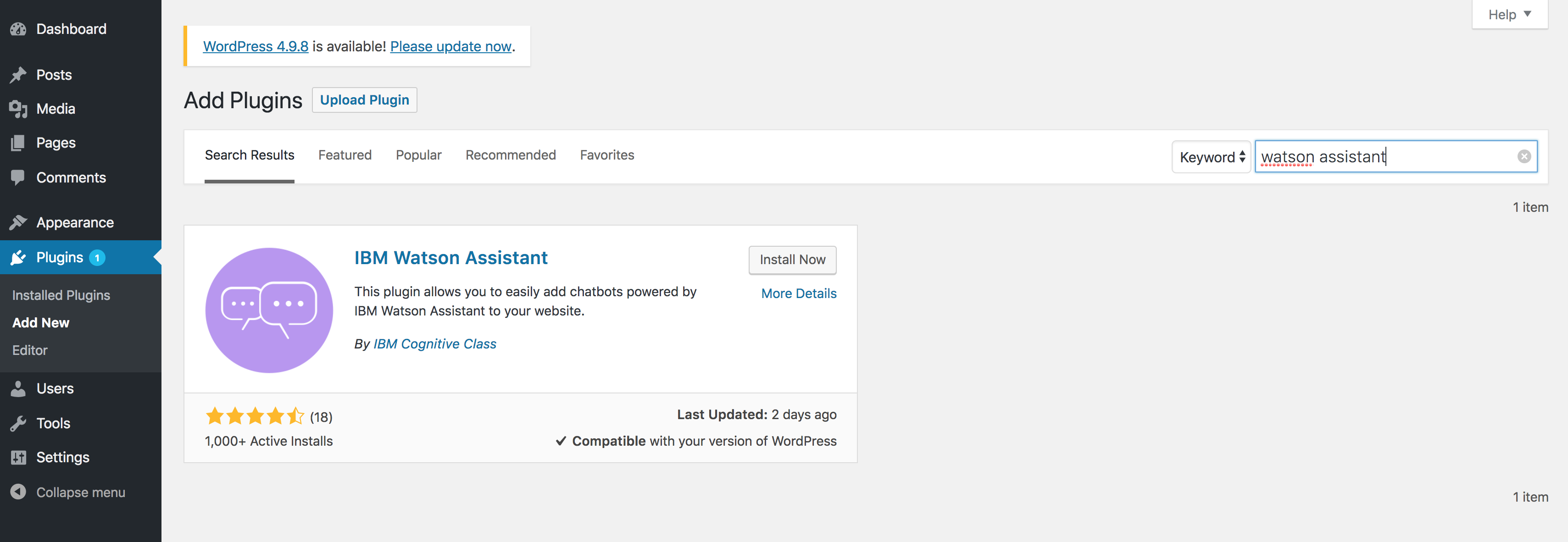
Task: Click the Pages document icon
Action: click(x=18, y=143)
